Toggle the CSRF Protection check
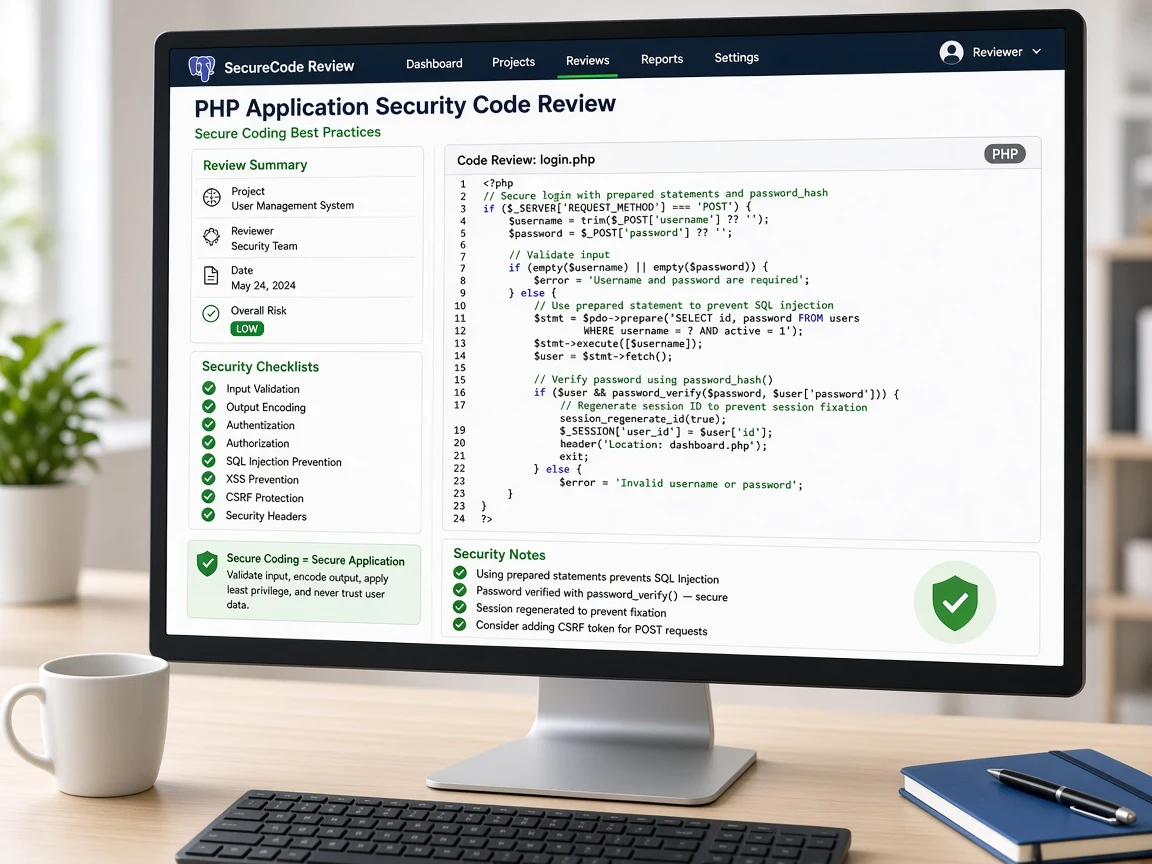This screenshot has width=1152, height=864. 209,497
